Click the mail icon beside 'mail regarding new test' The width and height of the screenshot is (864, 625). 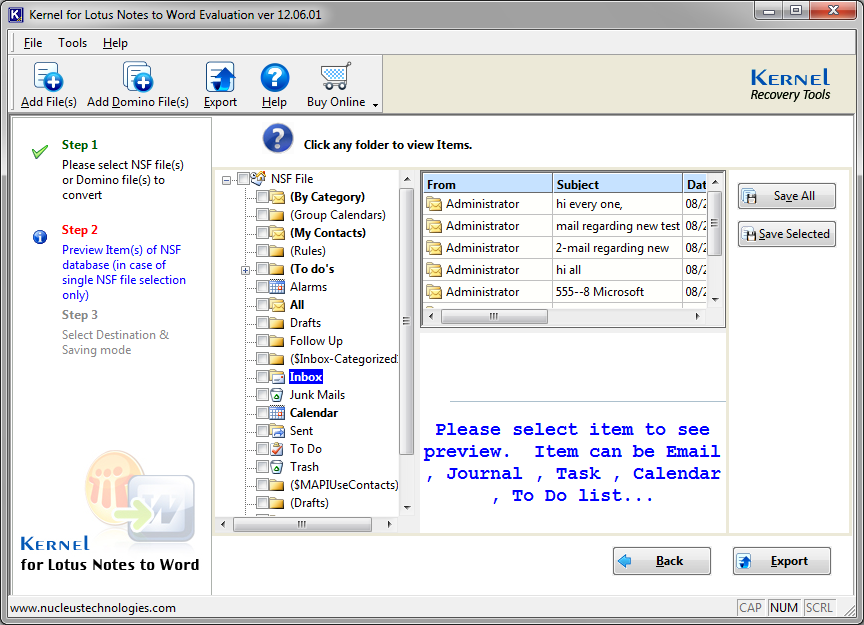click(x=434, y=226)
